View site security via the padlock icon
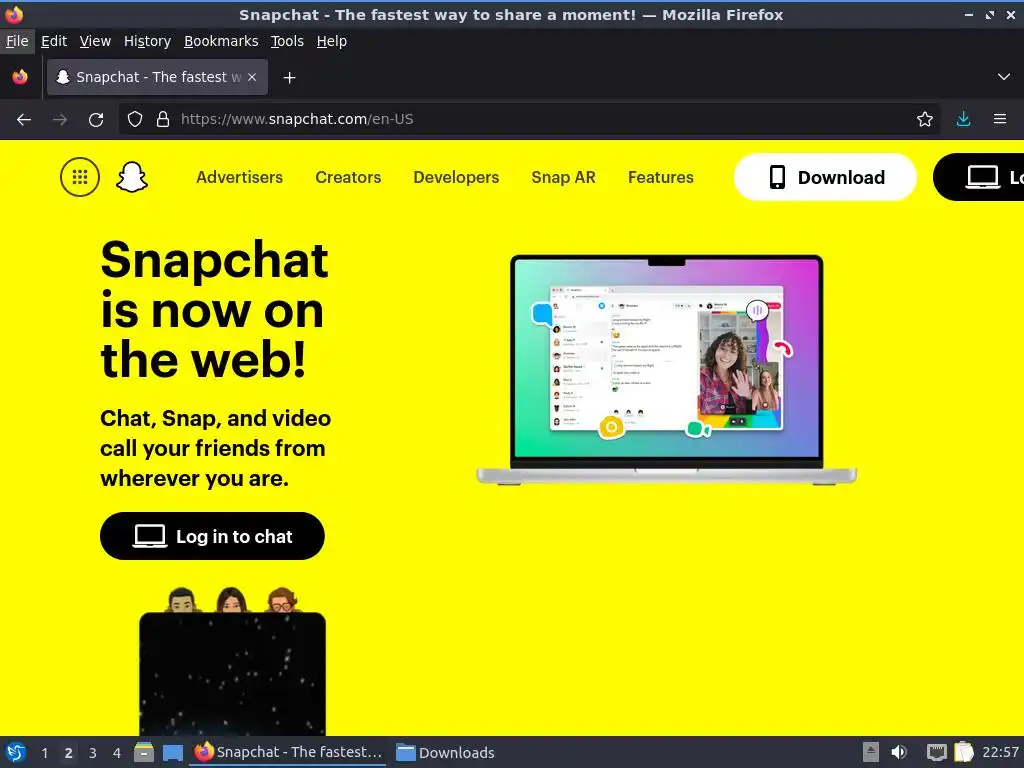The height and width of the screenshot is (768, 1024). coord(163,120)
